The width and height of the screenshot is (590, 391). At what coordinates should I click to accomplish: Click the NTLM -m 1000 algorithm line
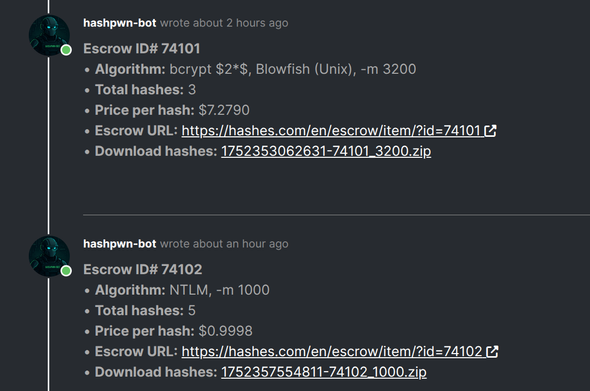(x=182, y=290)
